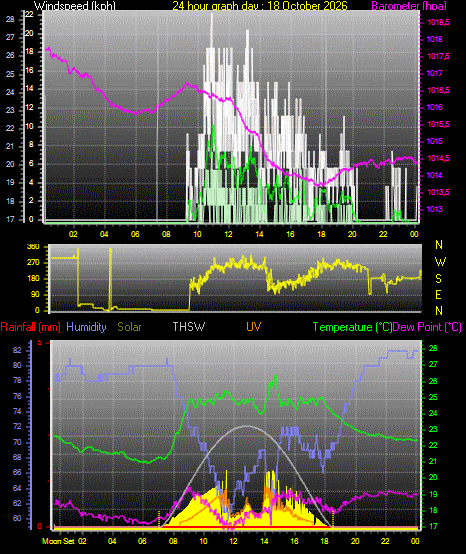This screenshot has width=466, height=554.
Task: Click the 12 hour tick on wind graph
Action: 229,234
